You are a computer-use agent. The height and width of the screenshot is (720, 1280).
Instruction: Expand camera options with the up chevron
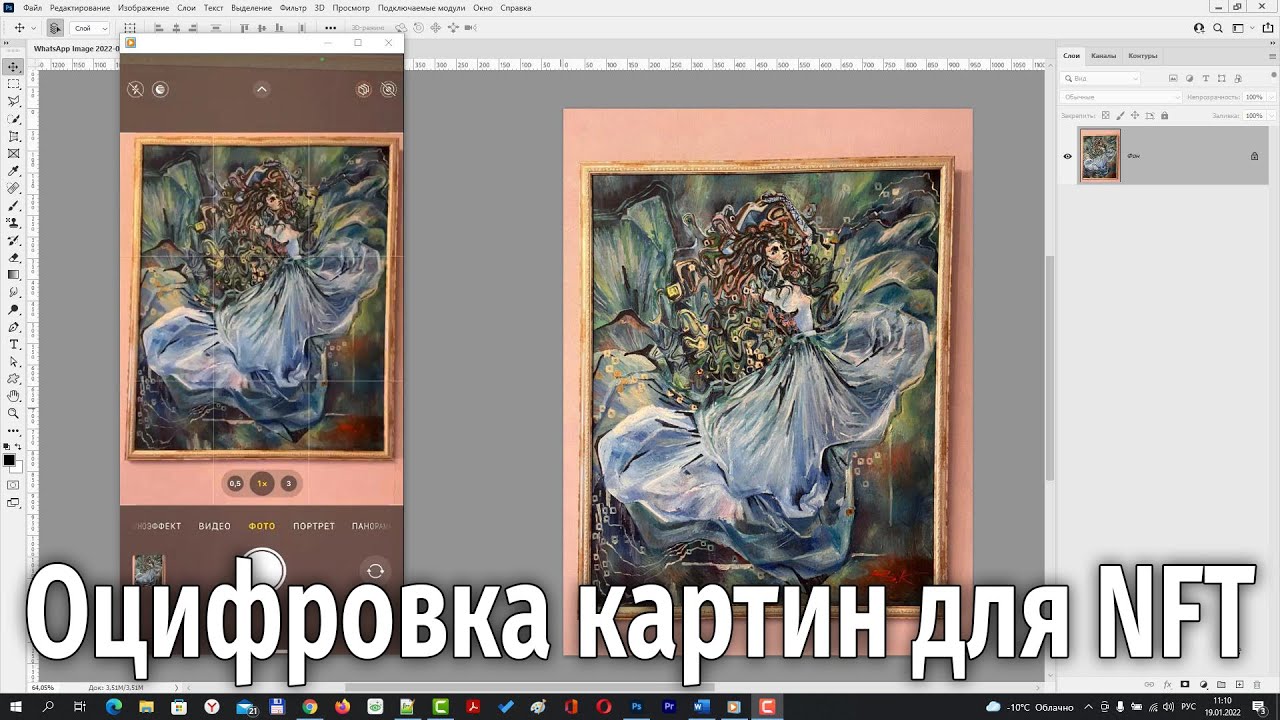(261, 89)
